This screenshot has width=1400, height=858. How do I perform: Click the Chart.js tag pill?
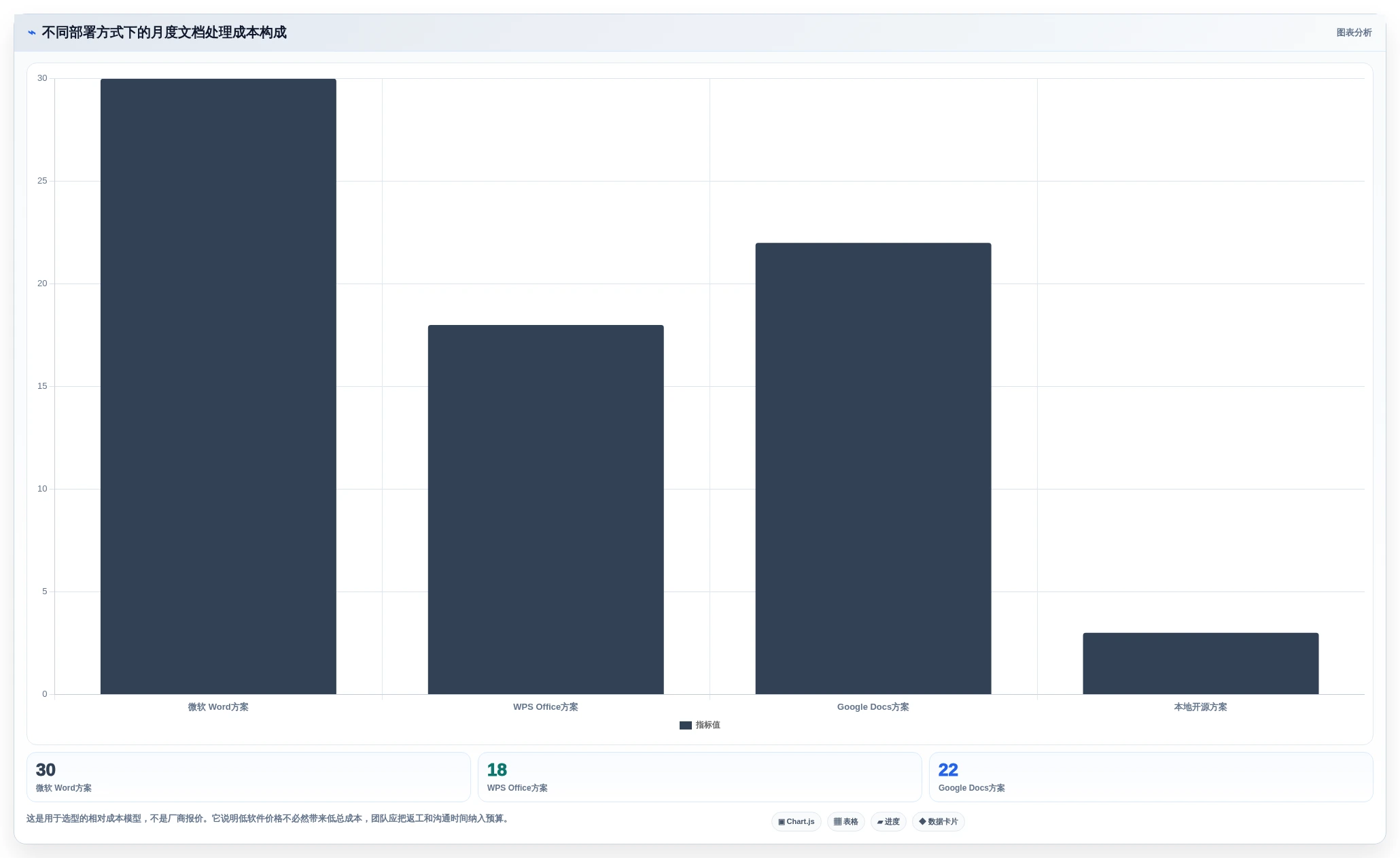(797, 822)
